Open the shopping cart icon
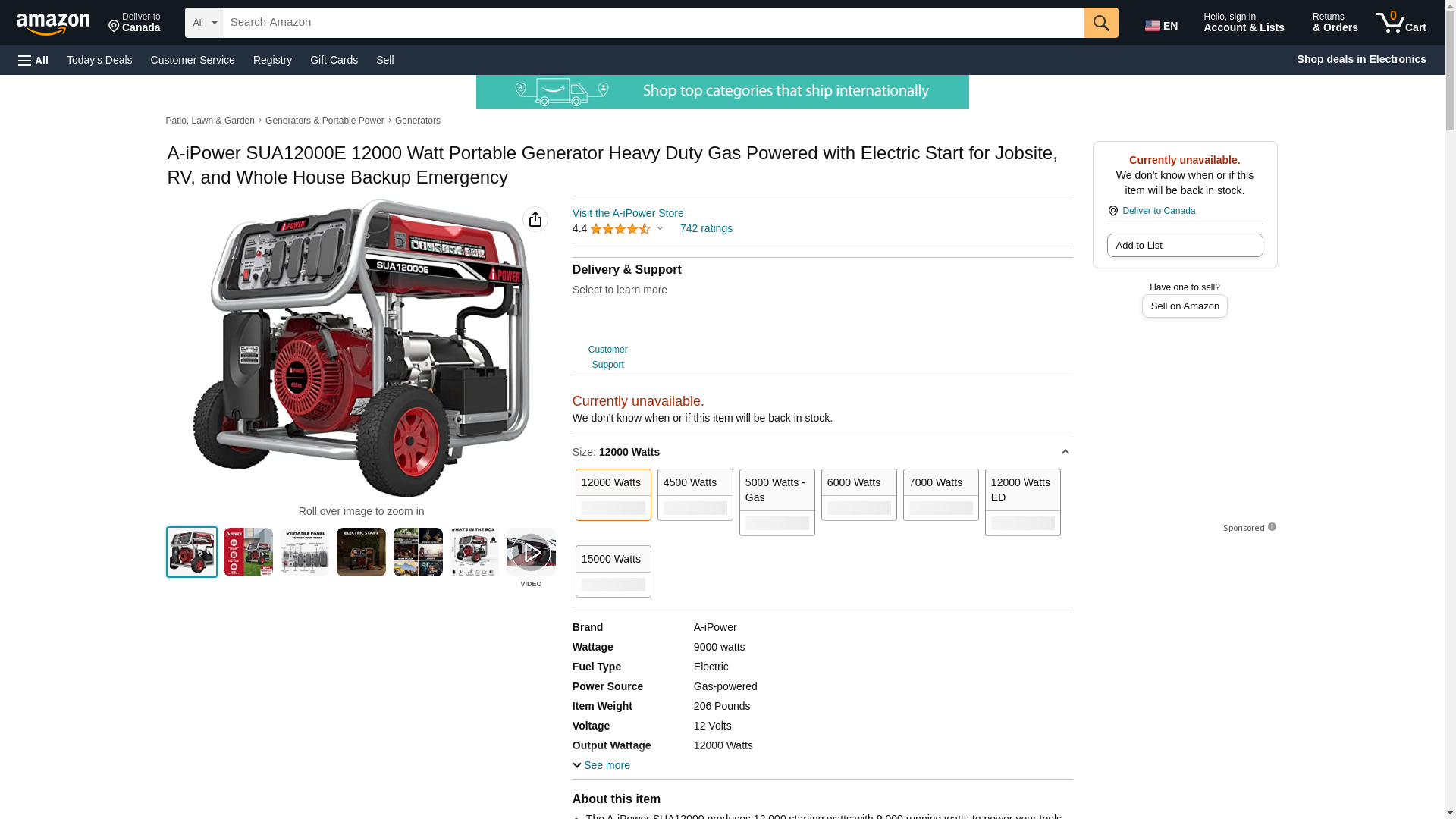Image resolution: width=1456 pixels, height=819 pixels. 1401,23
